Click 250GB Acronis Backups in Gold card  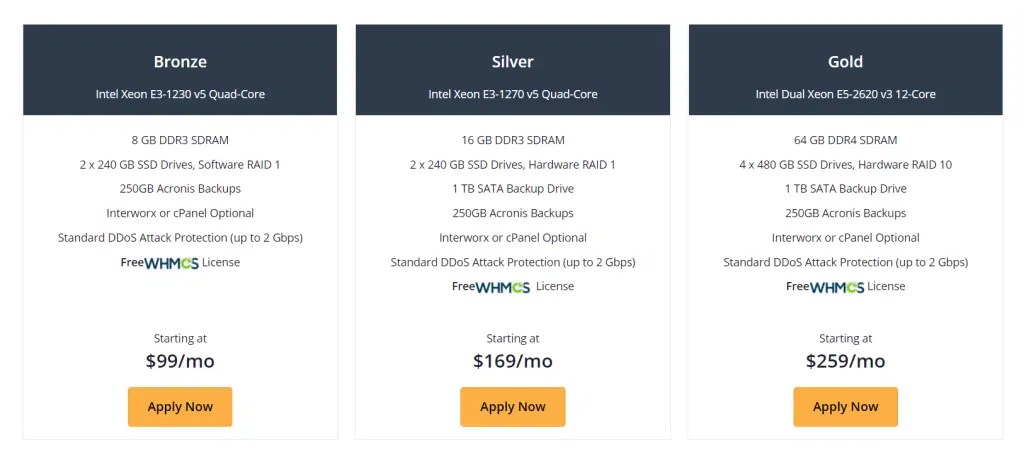(845, 213)
